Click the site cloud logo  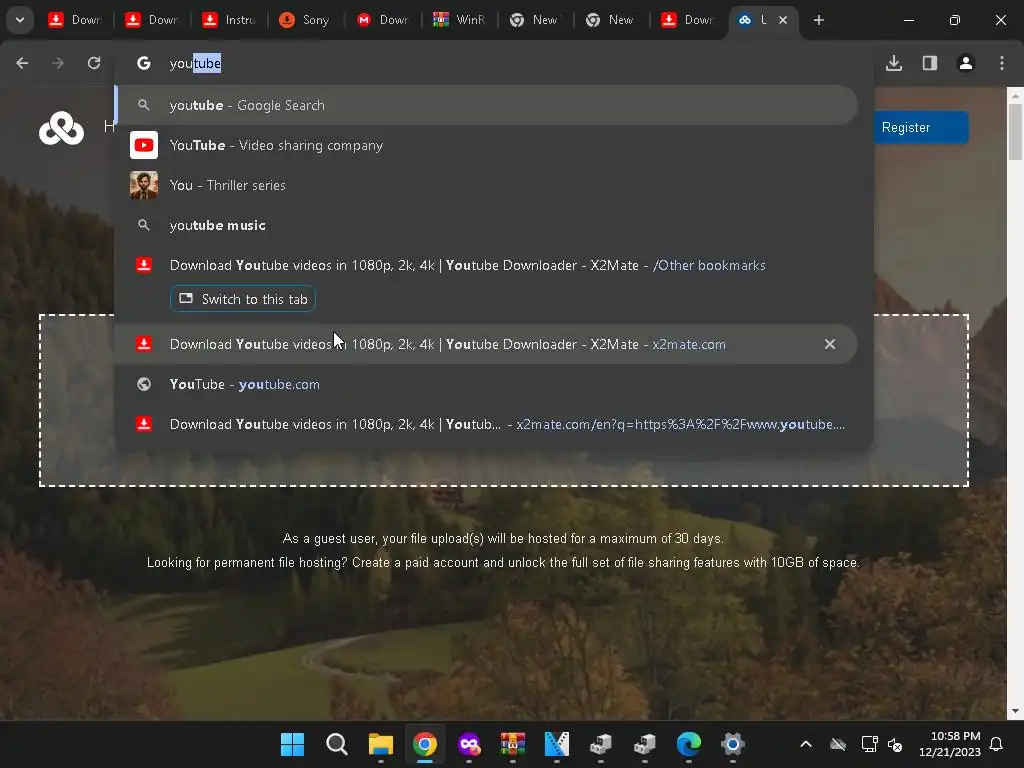point(61,128)
